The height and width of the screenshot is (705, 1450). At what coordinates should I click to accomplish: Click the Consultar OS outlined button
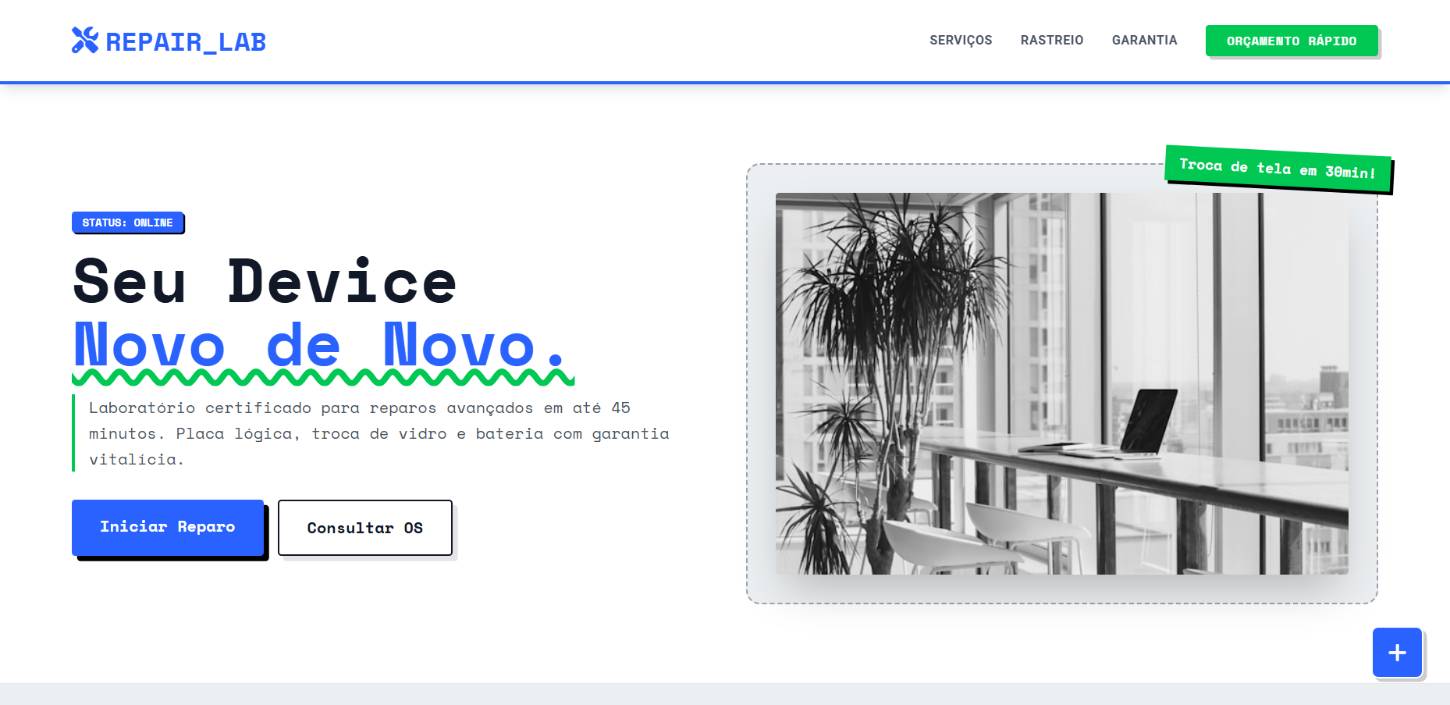click(365, 527)
